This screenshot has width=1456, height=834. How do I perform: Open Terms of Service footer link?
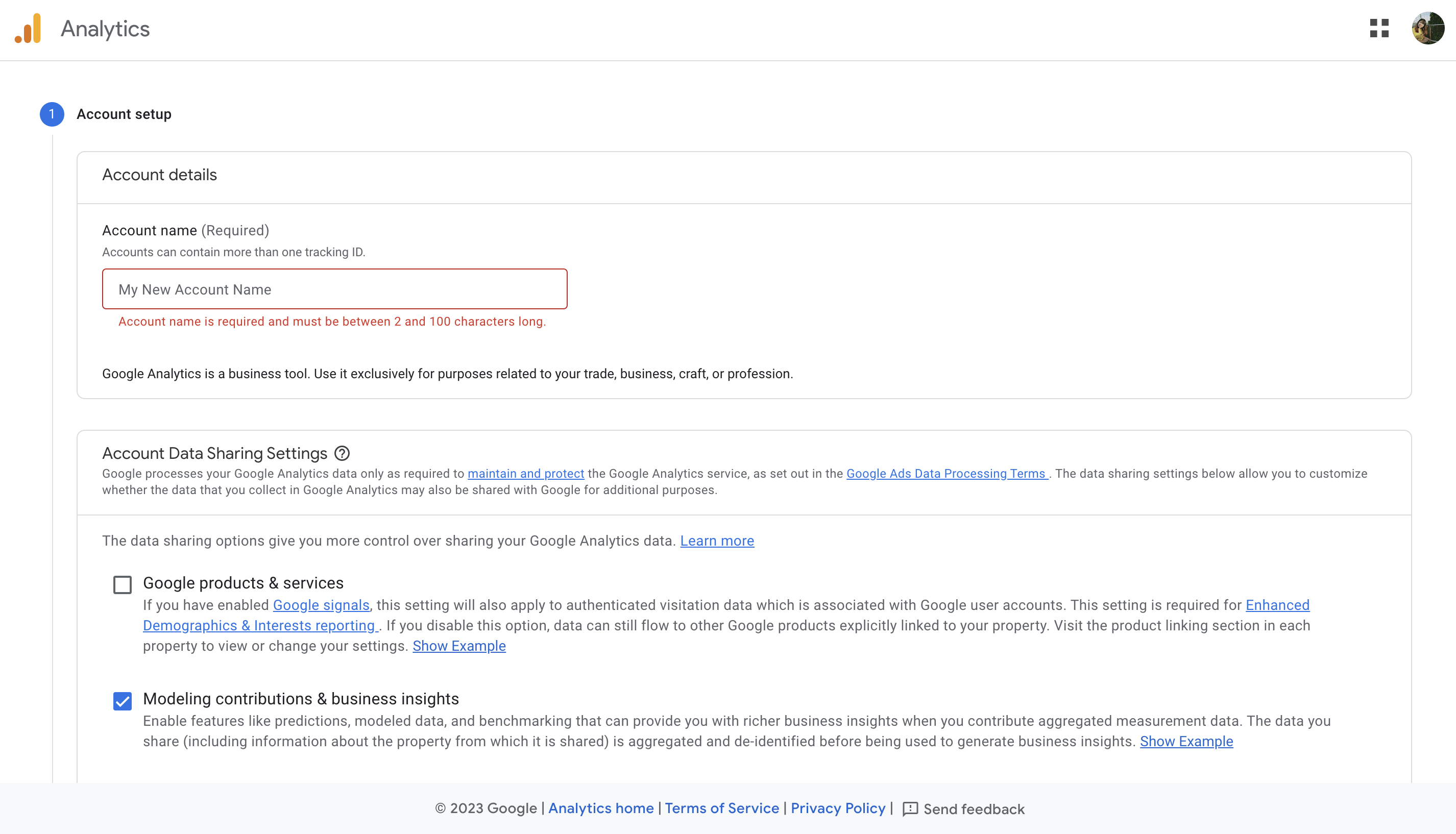[x=721, y=808]
